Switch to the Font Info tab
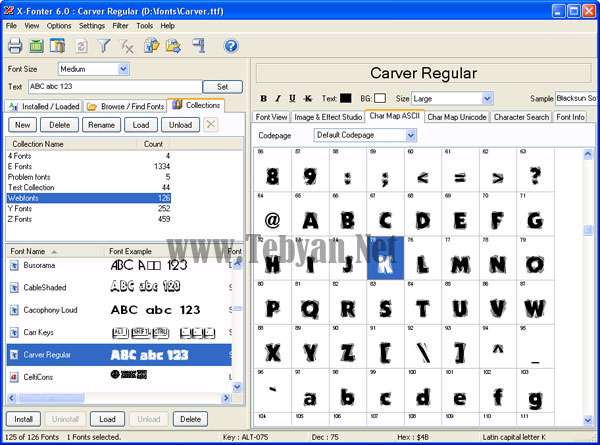 [x=570, y=117]
